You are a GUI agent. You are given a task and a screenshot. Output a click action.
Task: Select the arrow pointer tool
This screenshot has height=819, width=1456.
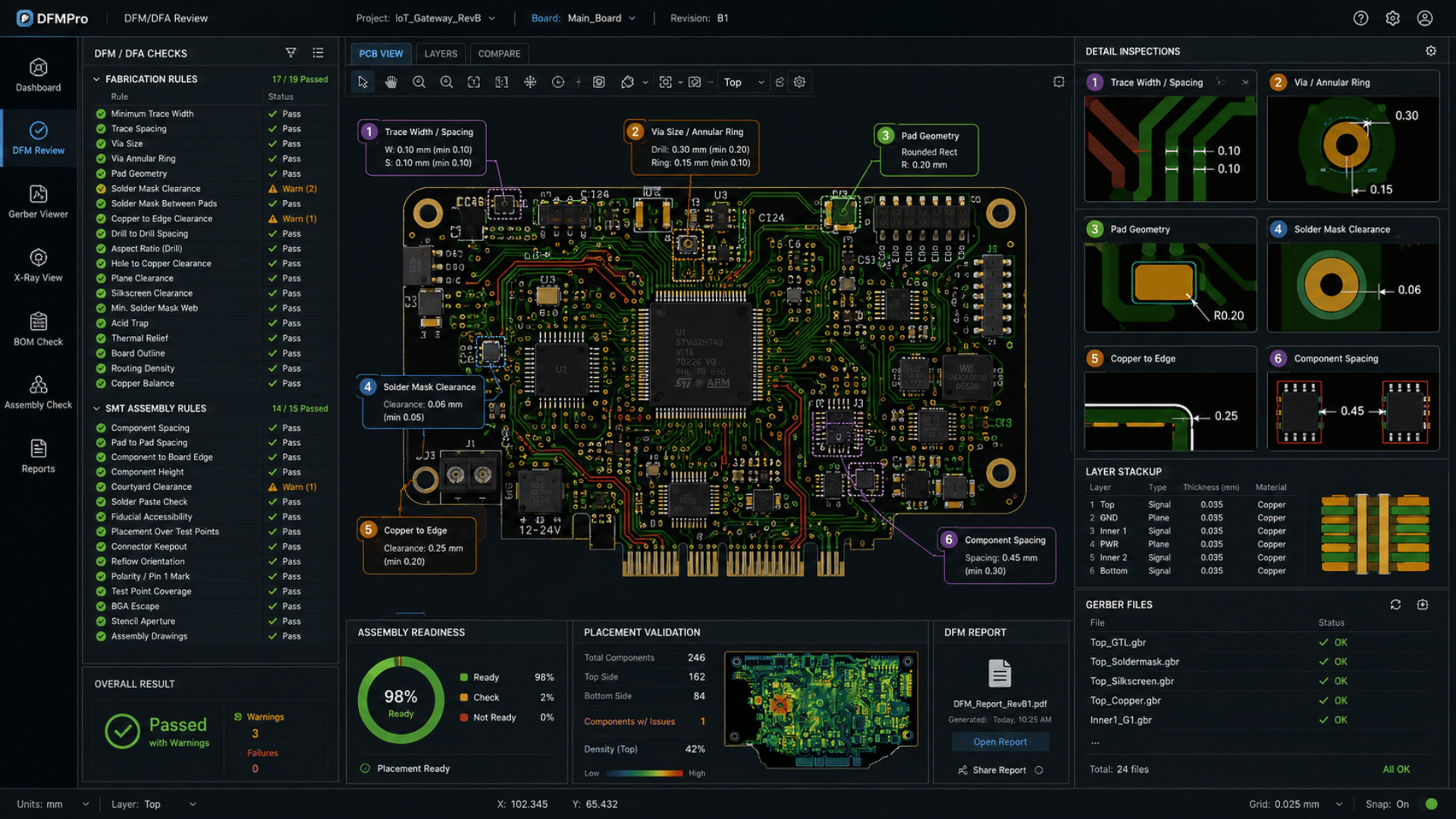coord(362,82)
